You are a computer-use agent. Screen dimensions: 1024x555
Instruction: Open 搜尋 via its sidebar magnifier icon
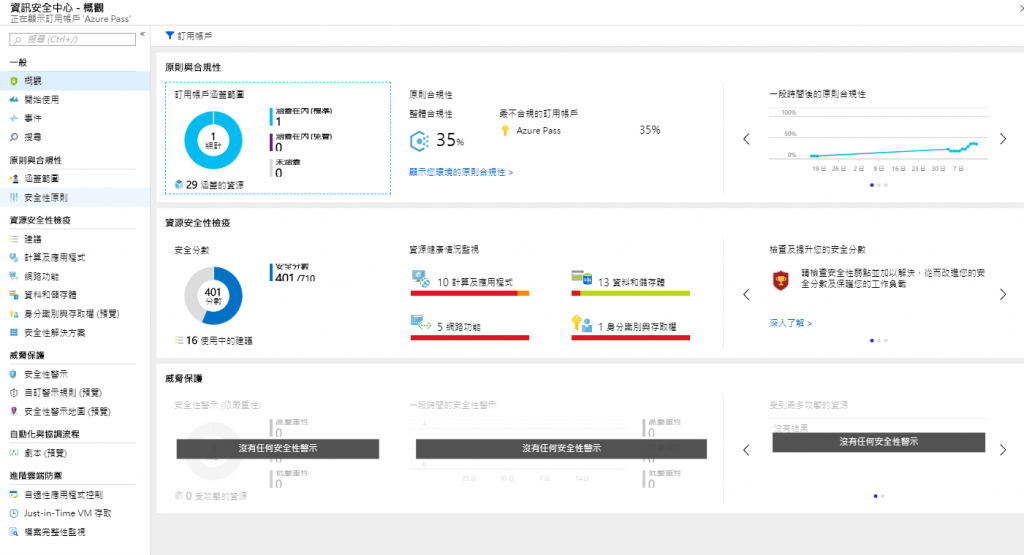tap(14, 137)
